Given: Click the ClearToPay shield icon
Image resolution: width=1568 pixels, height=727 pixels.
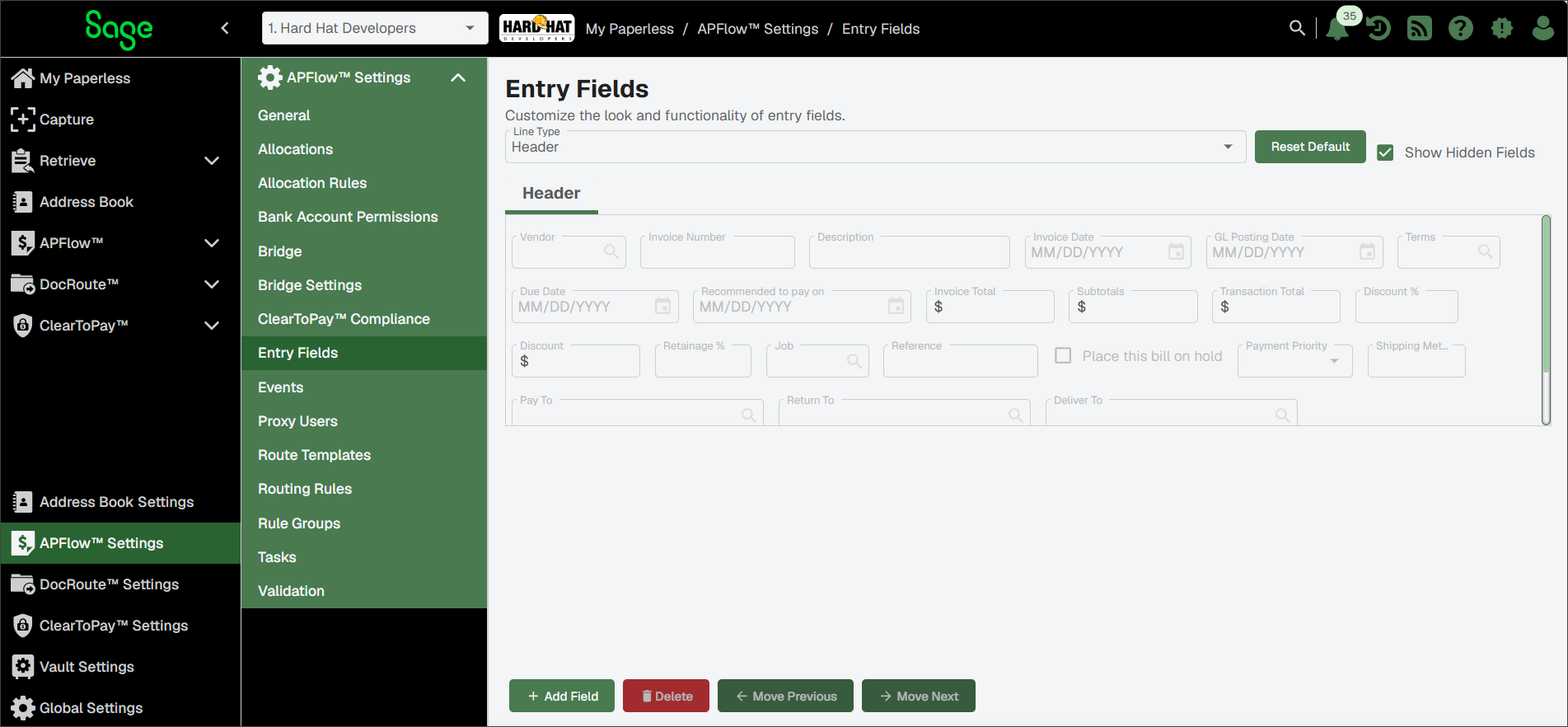Looking at the screenshot, I should pos(22,326).
